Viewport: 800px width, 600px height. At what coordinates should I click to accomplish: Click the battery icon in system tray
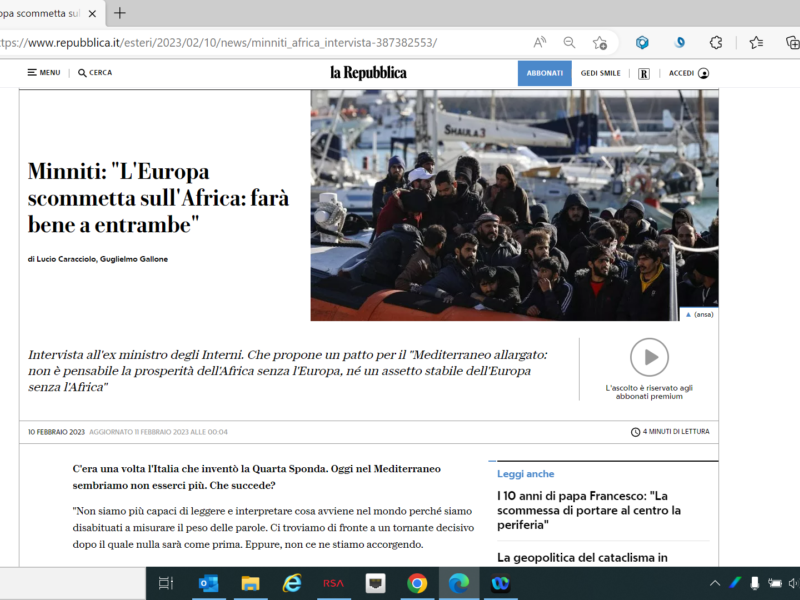click(775, 583)
